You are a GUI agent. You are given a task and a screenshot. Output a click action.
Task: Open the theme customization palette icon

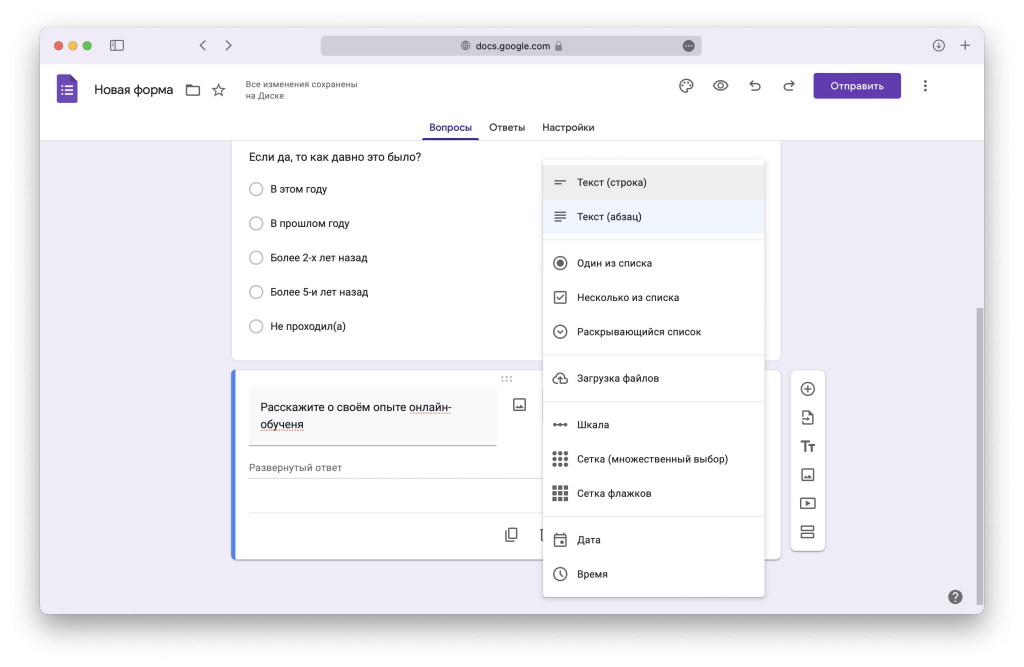point(686,86)
